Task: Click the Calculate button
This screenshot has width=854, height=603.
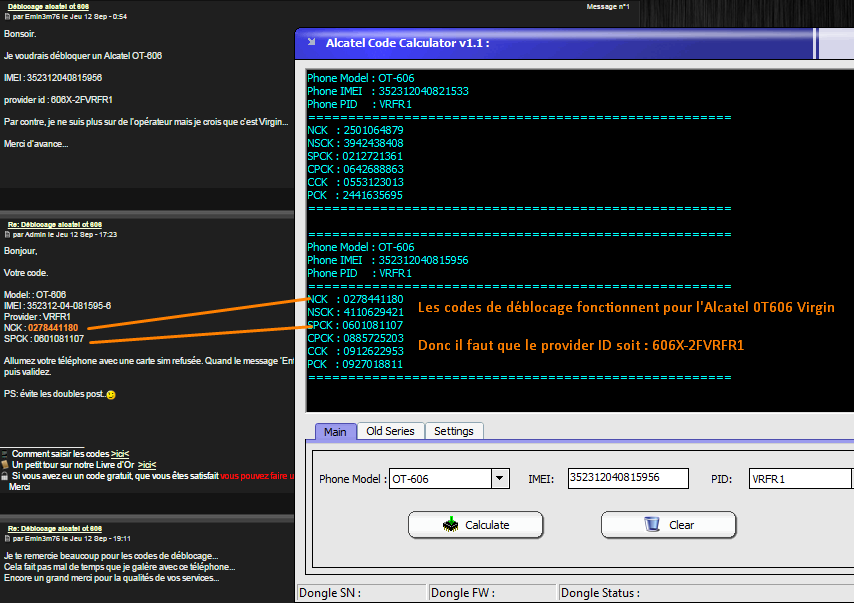Action: (x=475, y=525)
